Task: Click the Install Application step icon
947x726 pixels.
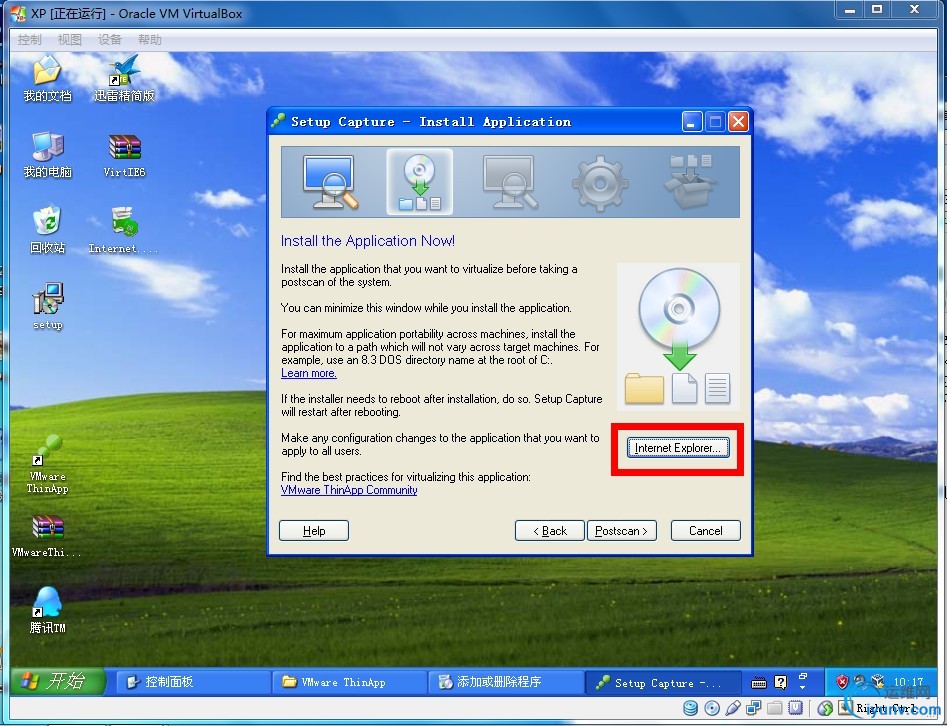Action: pos(420,182)
